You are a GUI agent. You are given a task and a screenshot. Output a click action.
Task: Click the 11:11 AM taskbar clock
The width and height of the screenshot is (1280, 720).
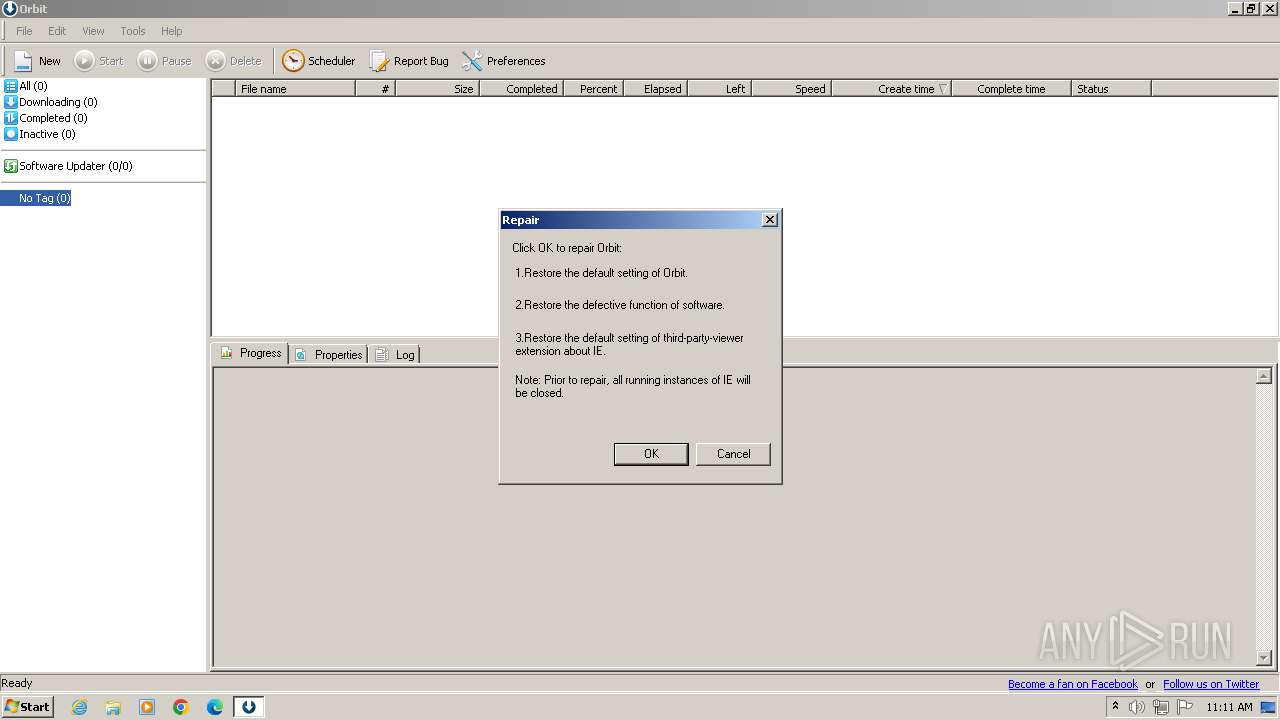click(x=1229, y=707)
